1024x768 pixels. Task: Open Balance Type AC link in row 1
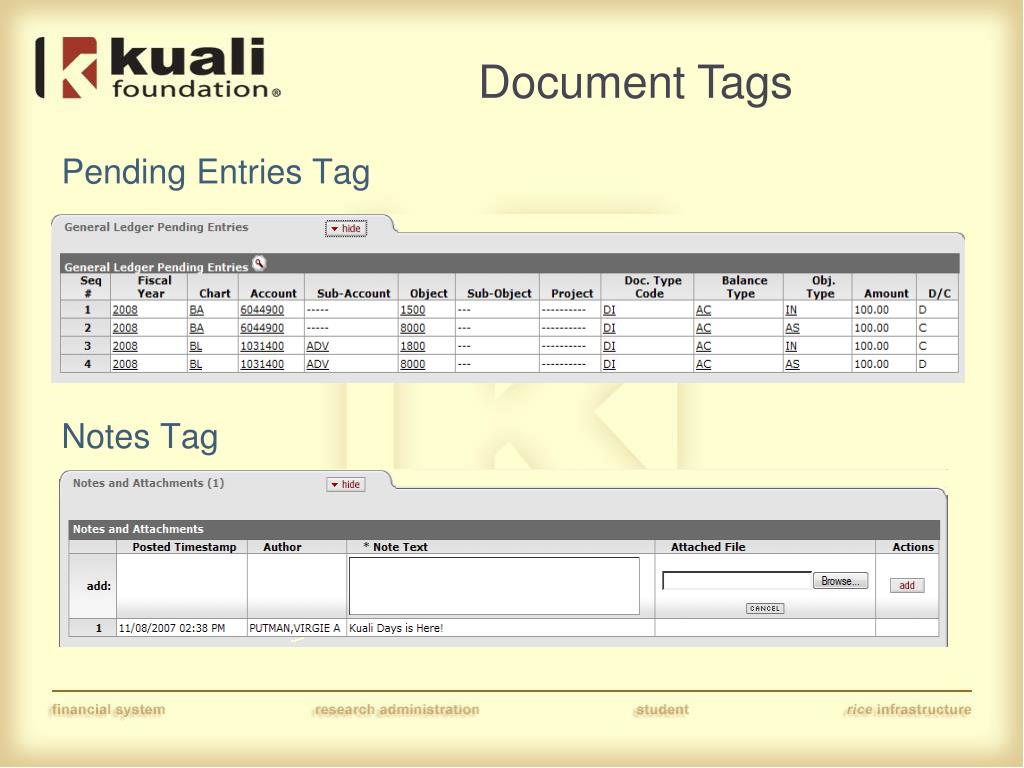click(x=703, y=310)
